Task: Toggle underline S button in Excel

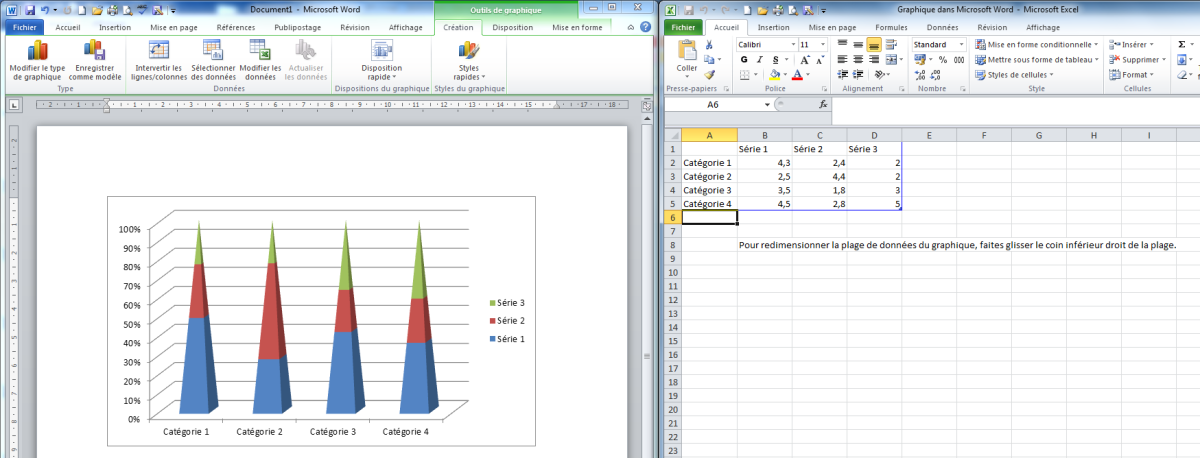Action: pyautogui.click(x=776, y=60)
